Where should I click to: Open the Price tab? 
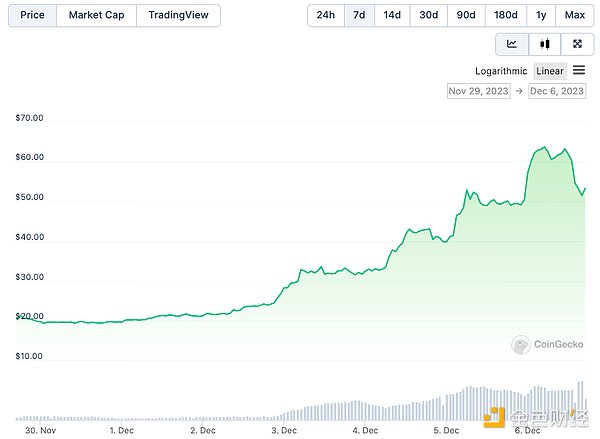tap(32, 15)
